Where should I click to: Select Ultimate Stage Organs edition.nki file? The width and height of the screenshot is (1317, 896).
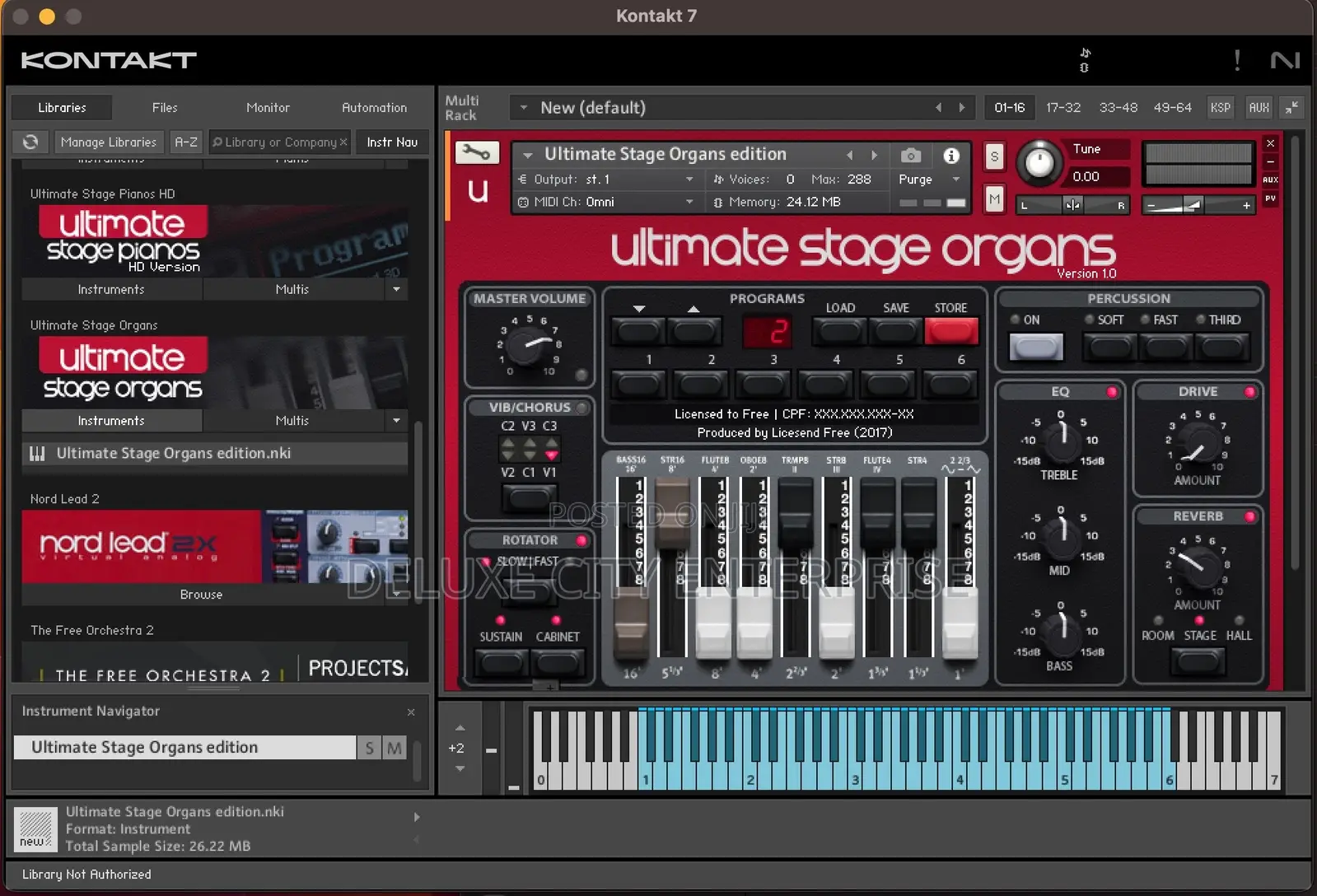pyautogui.click(x=214, y=454)
